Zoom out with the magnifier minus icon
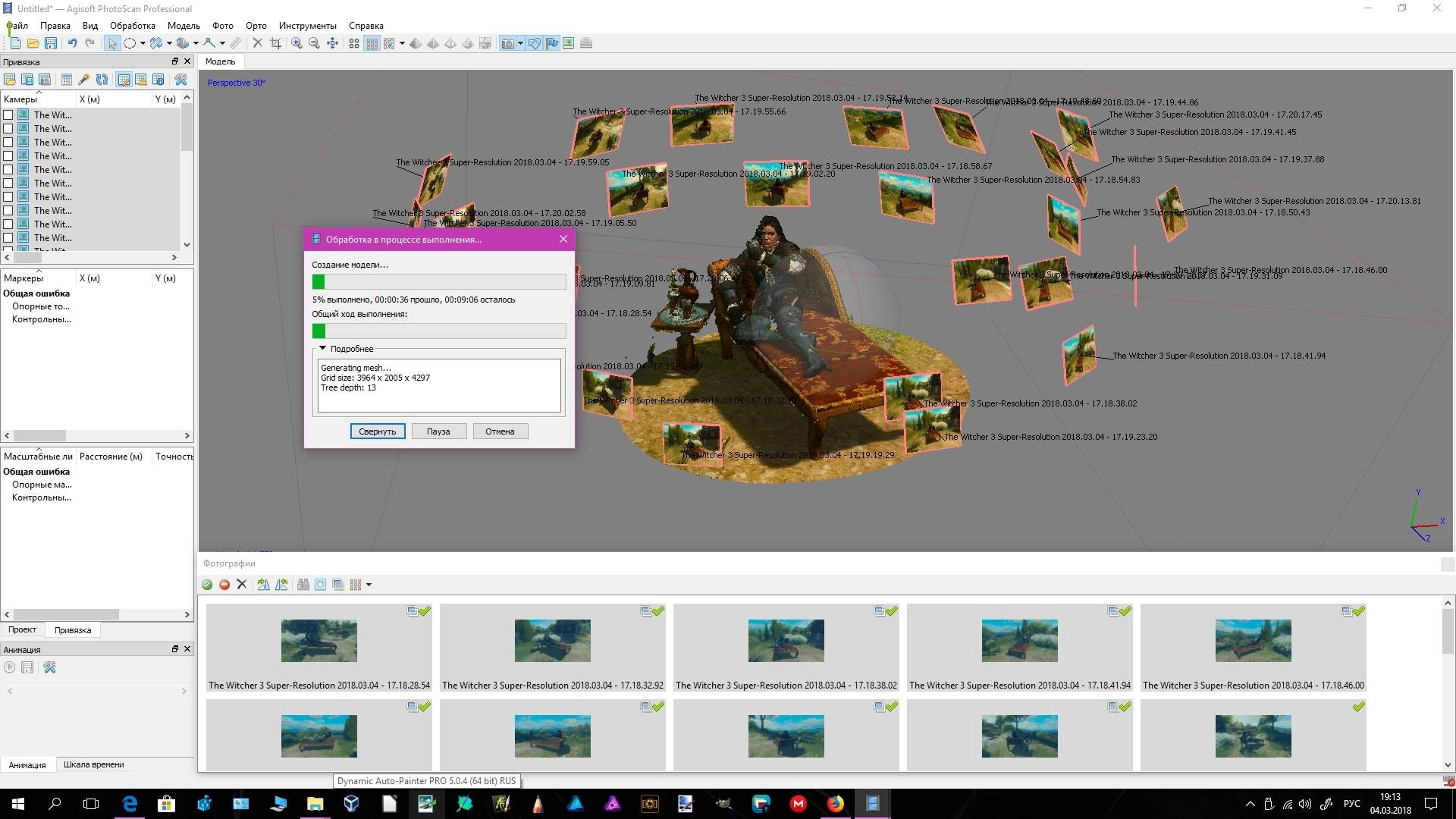The width and height of the screenshot is (1456, 819). 314,43
